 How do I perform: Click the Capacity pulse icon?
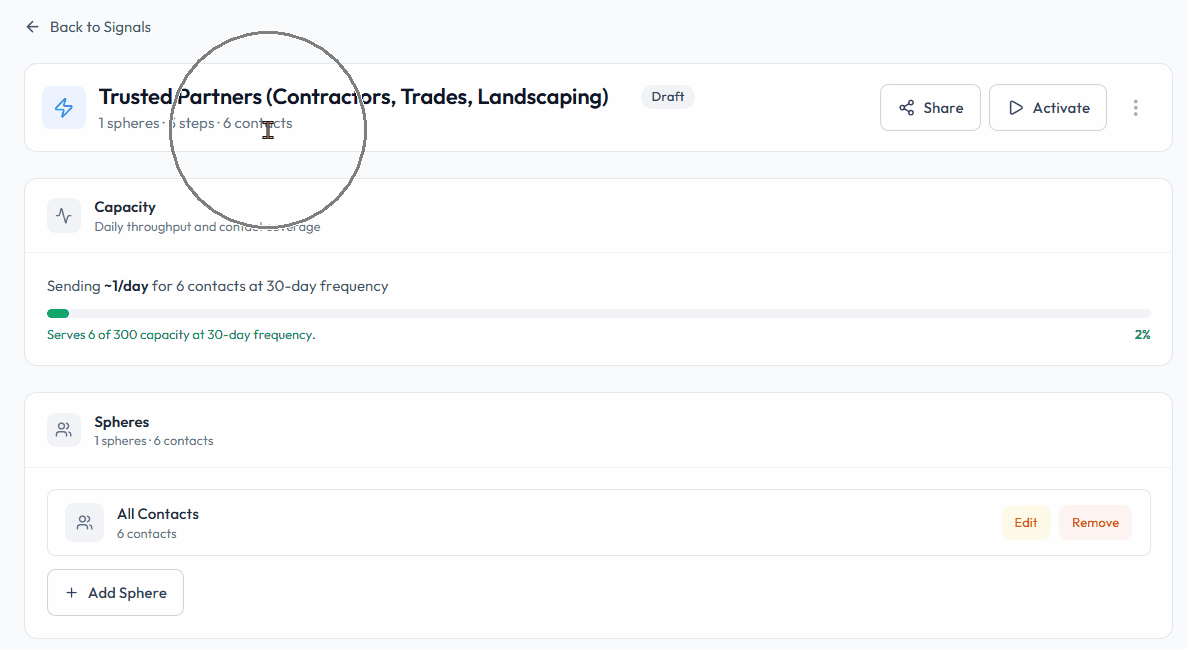(64, 215)
